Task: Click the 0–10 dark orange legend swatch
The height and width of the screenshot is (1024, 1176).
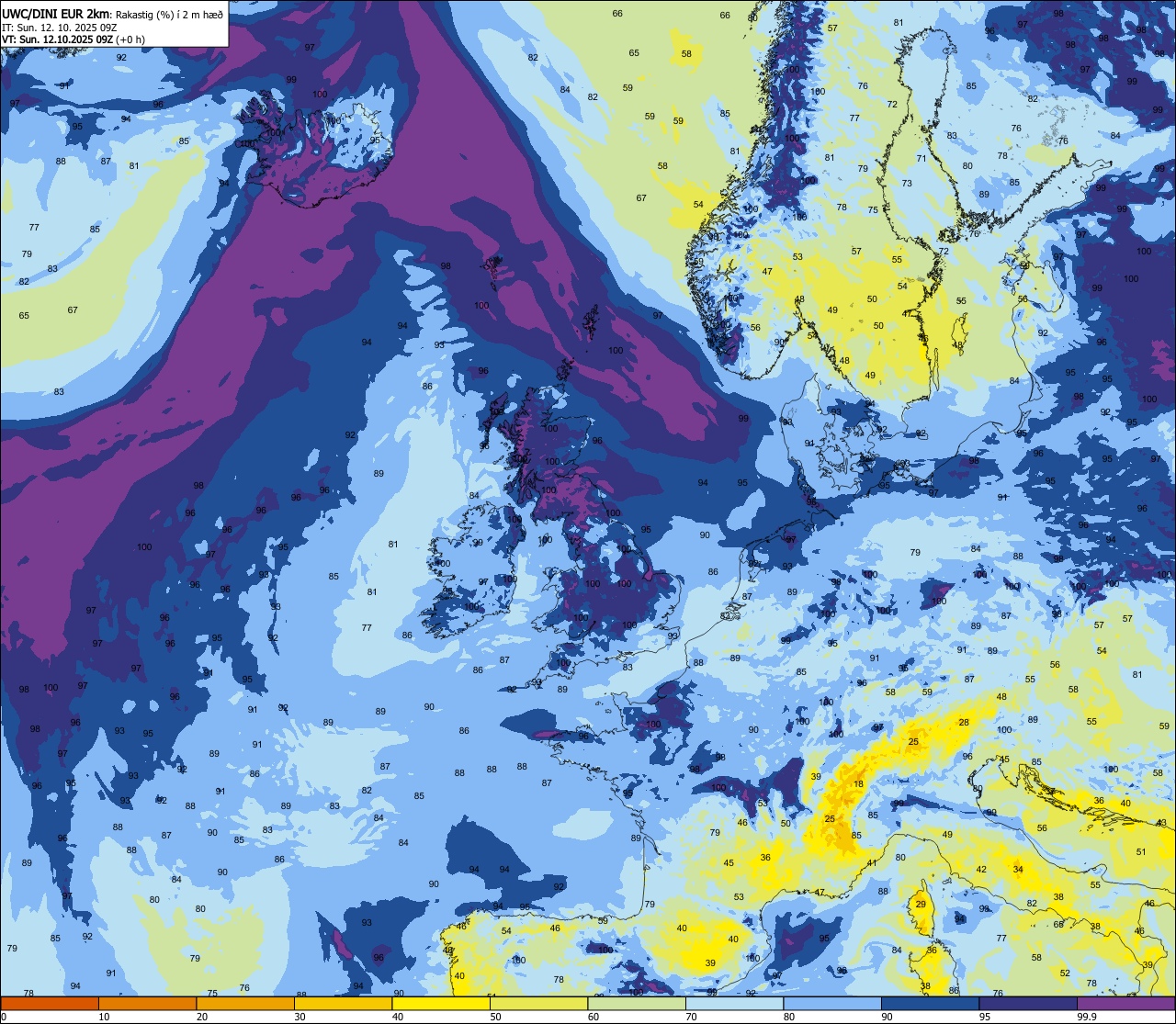Action: pos(50,1003)
